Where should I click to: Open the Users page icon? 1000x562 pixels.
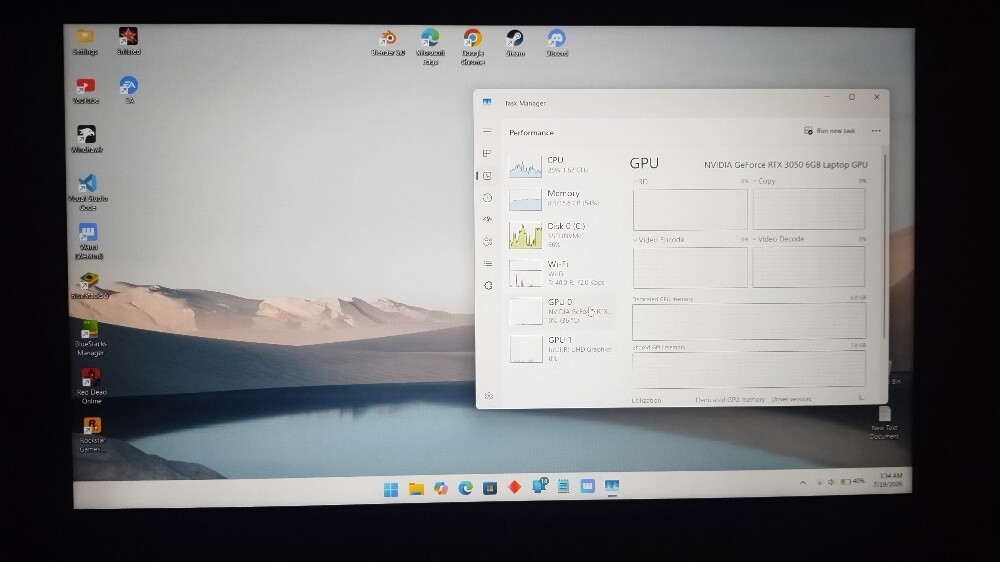[488, 242]
